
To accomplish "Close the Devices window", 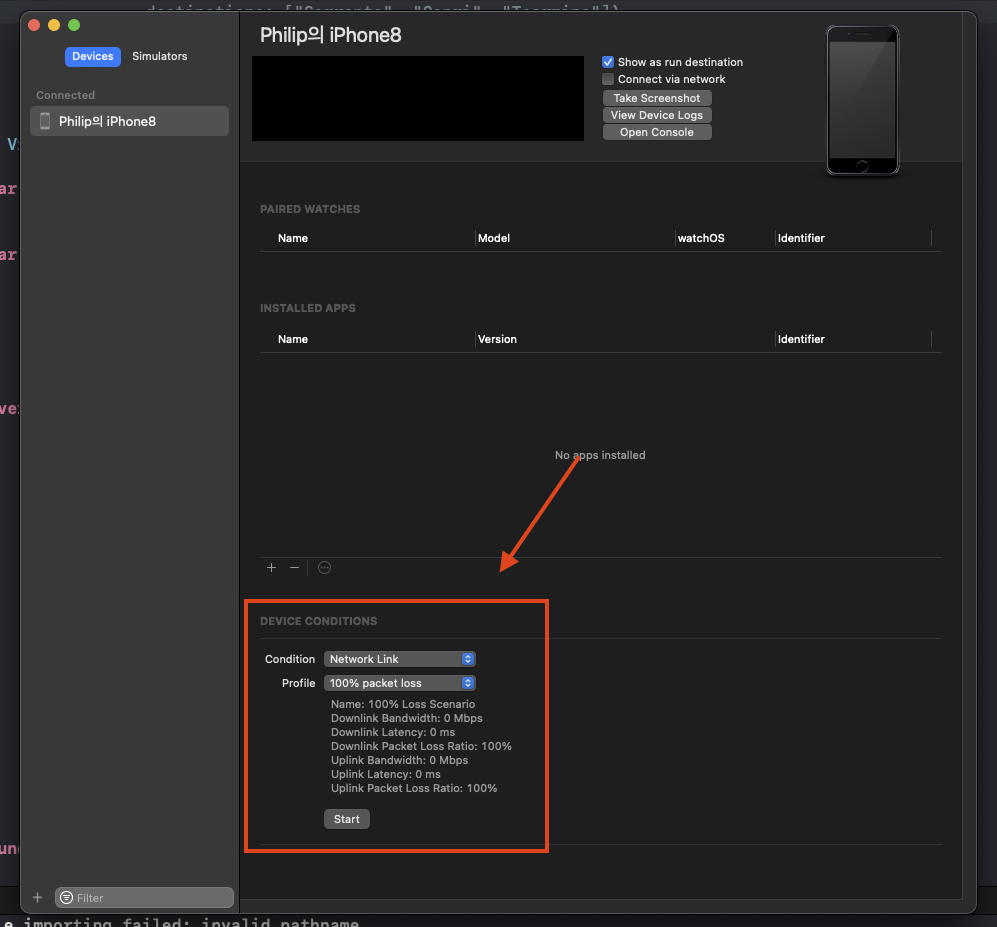I will (x=34, y=25).
